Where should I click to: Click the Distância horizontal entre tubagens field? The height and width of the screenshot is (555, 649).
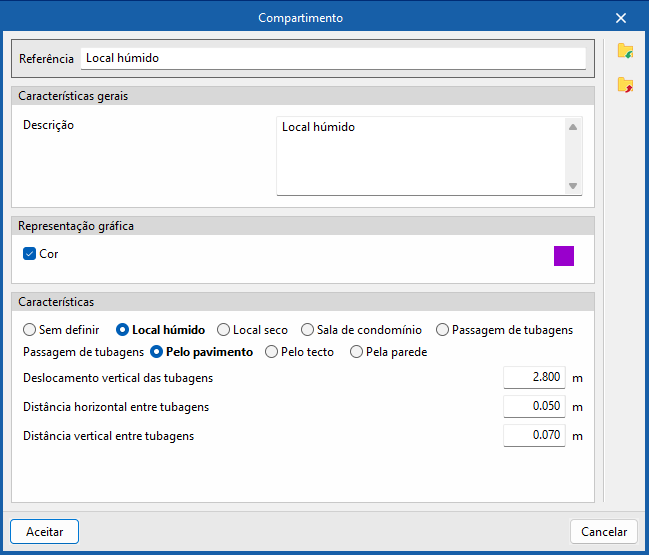pyautogui.click(x=535, y=407)
